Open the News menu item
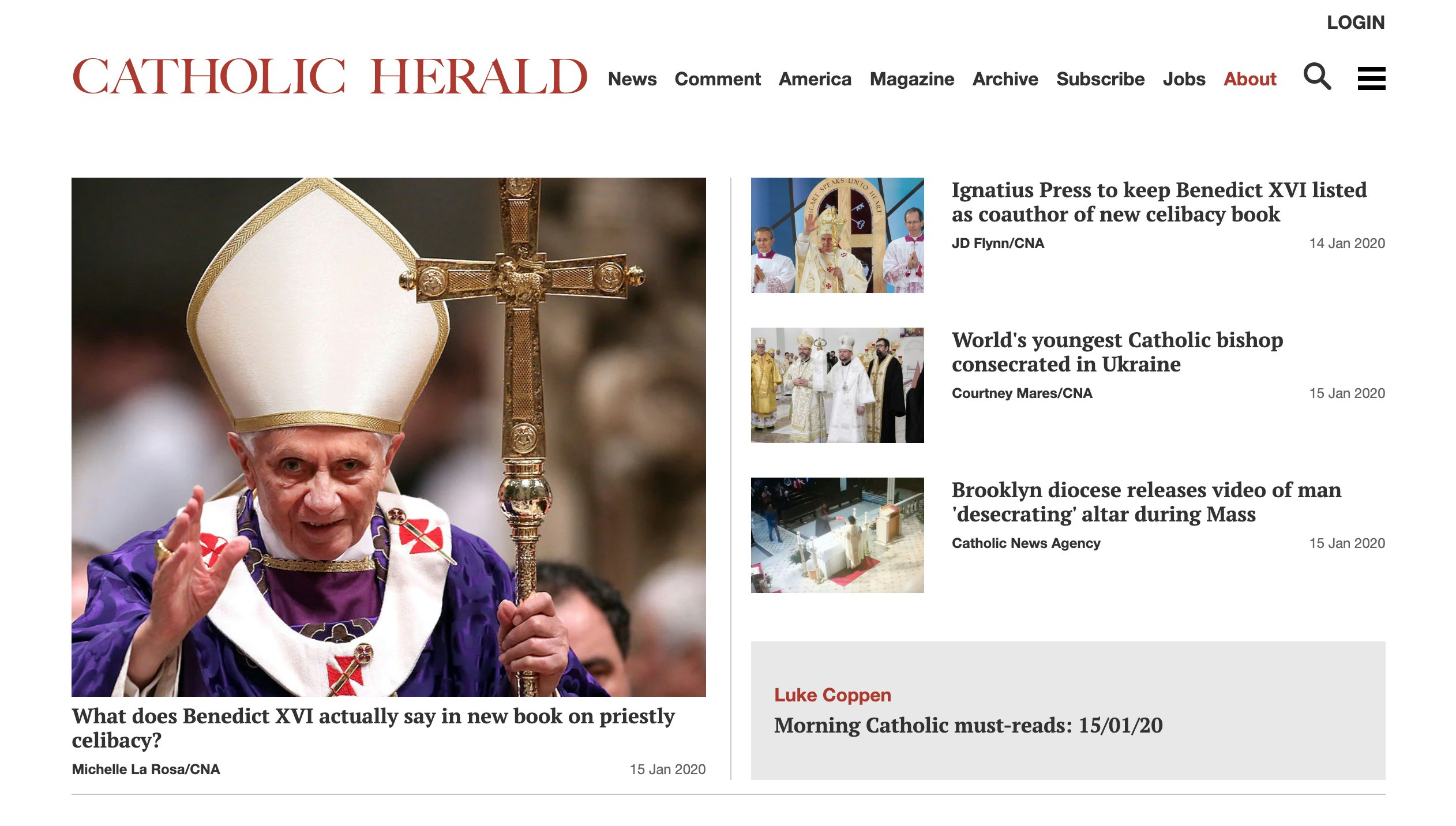 [632, 79]
